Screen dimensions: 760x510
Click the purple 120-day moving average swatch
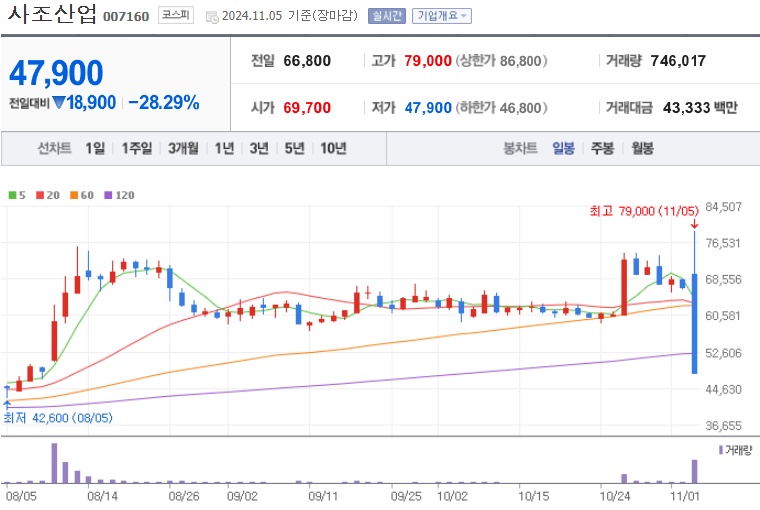[108, 195]
